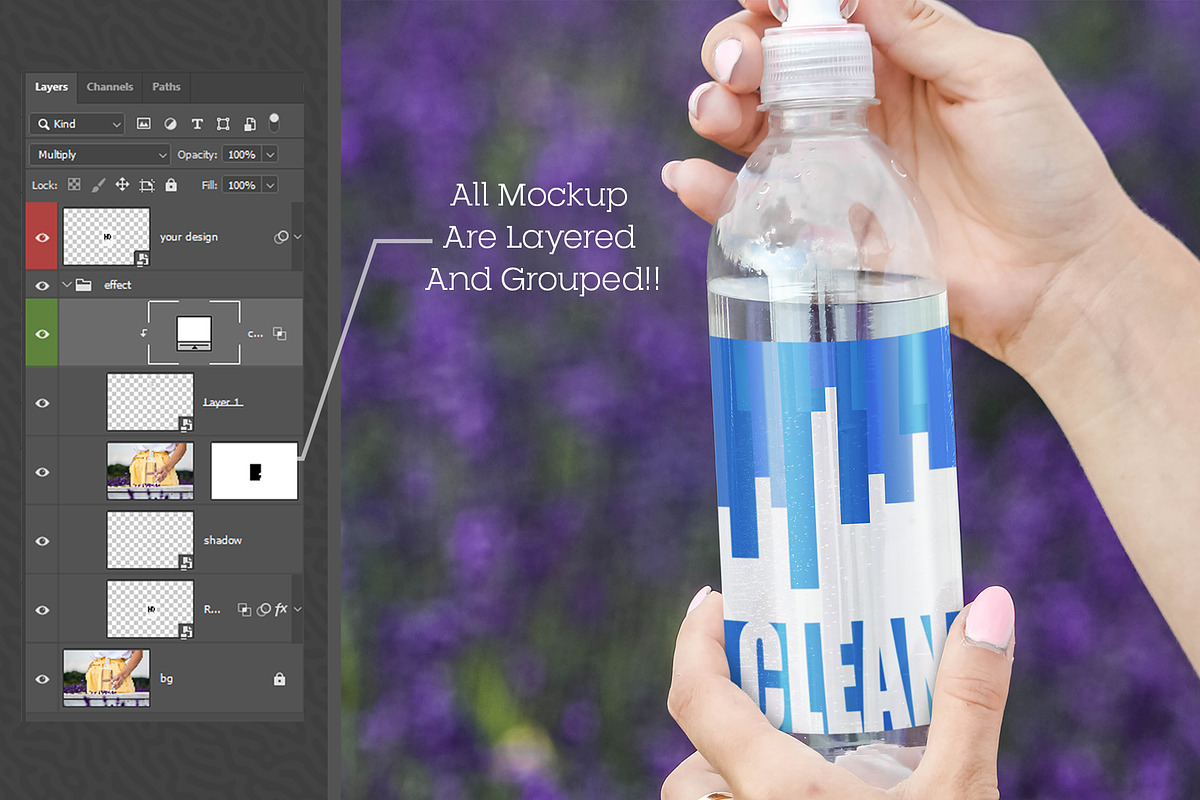Click smart filter icon on 'your design' layer

pyautogui.click(x=281, y=237)
